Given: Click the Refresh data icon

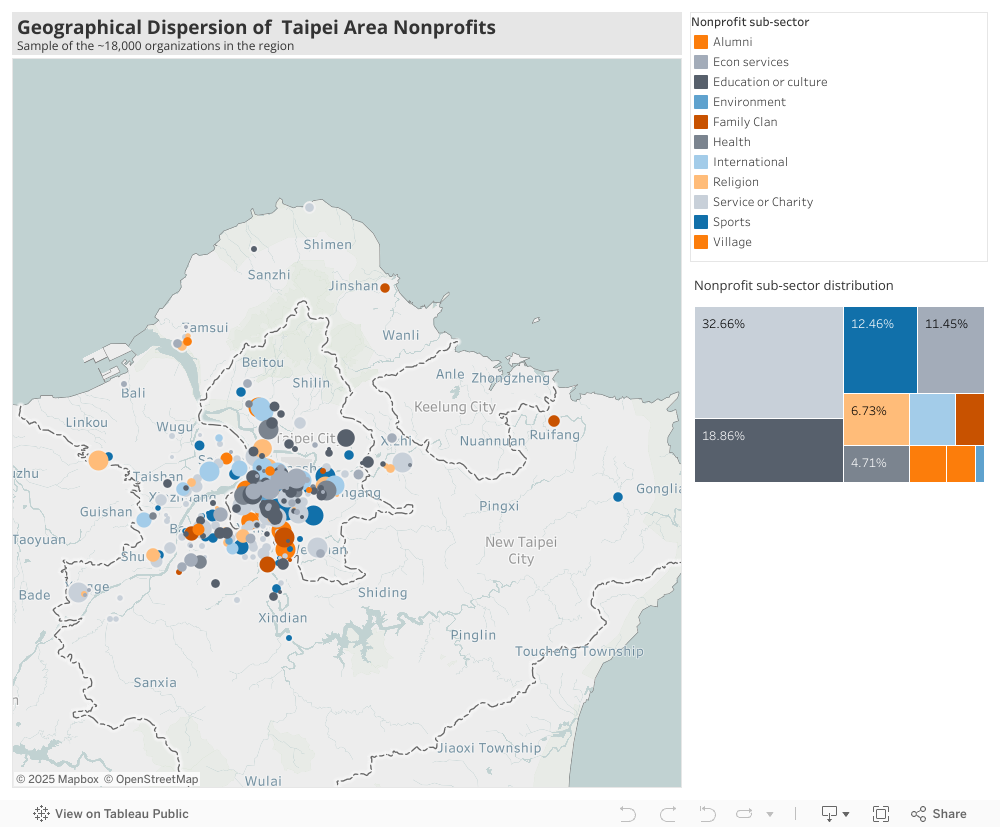Looking at the screenshot, I should tap(746, 814).
